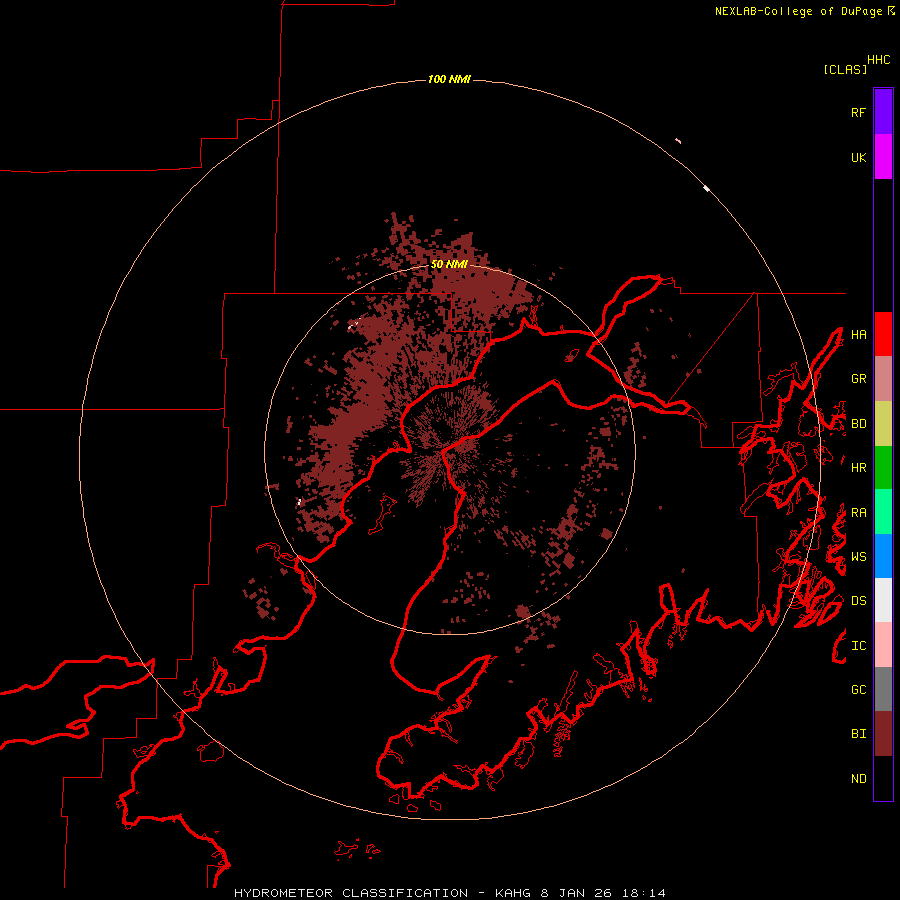Click the WS legend label
The image size is (900, 900).
(858, 557)
